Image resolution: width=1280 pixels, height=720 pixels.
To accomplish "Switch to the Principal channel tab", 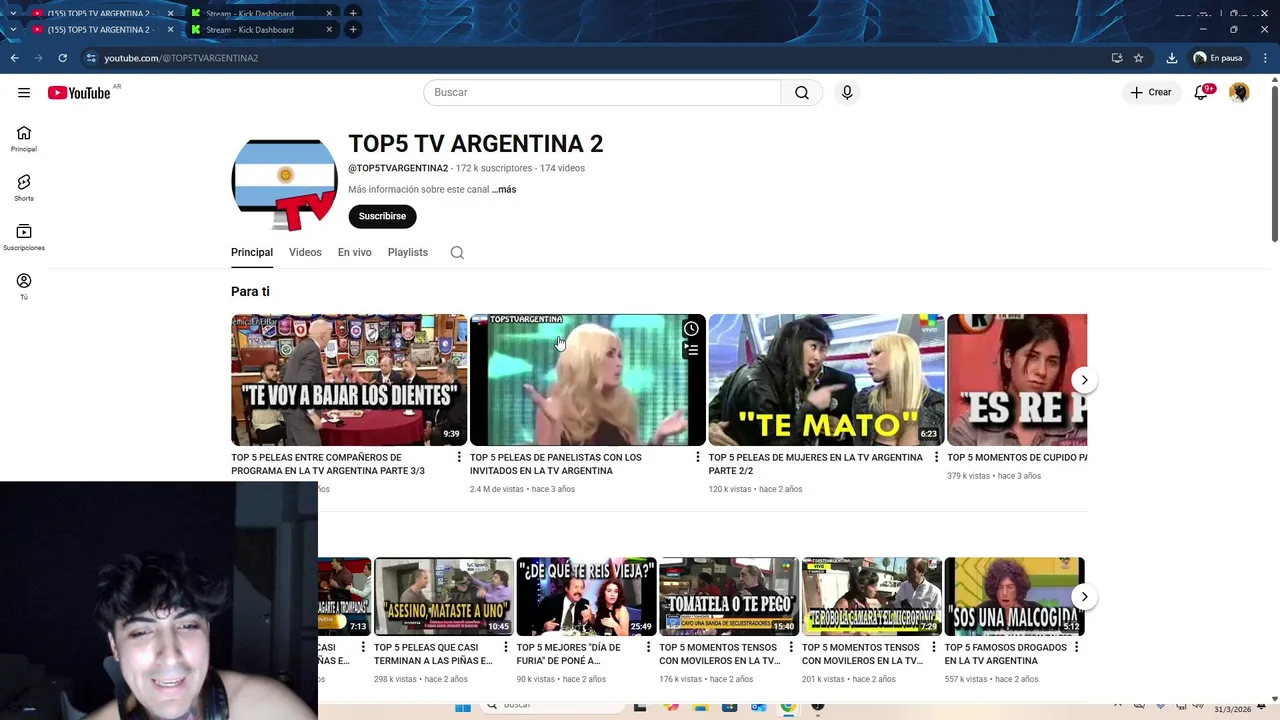I will [x=252, y=253].
